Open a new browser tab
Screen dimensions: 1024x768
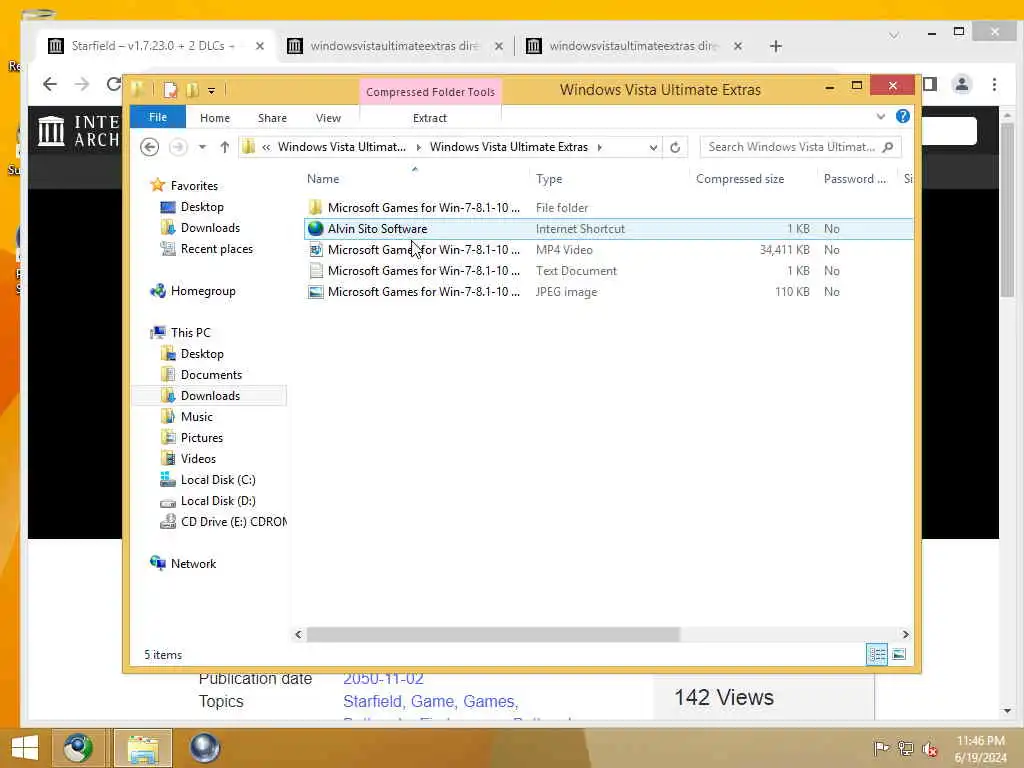point(775,46)
